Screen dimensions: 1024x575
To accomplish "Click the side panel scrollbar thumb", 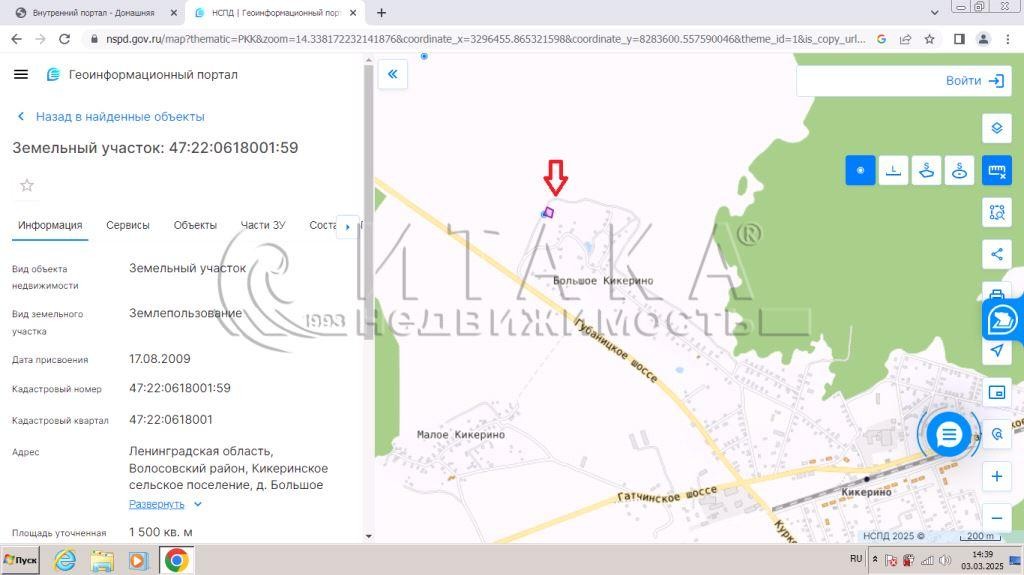I will [x=368, y=203].
